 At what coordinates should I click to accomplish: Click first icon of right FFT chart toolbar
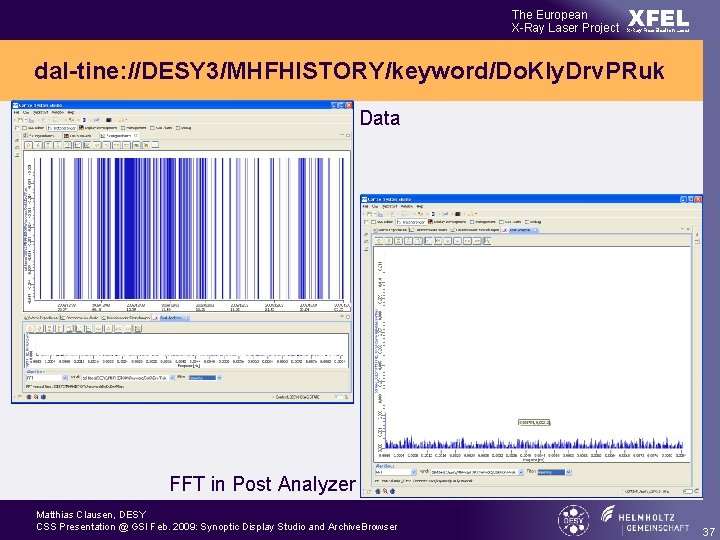pyautogui.click(x=379, y=241)
